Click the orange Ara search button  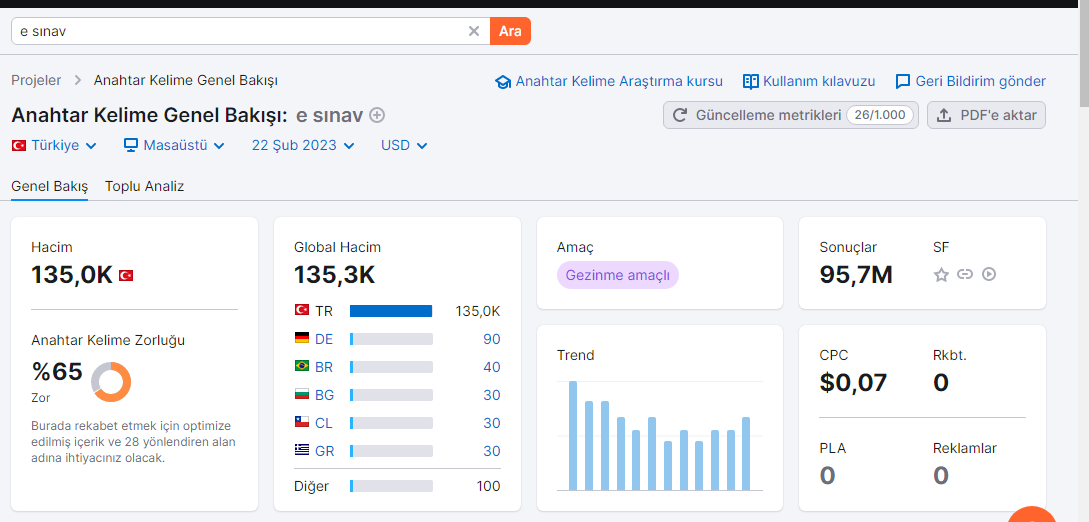coord(510,31)
